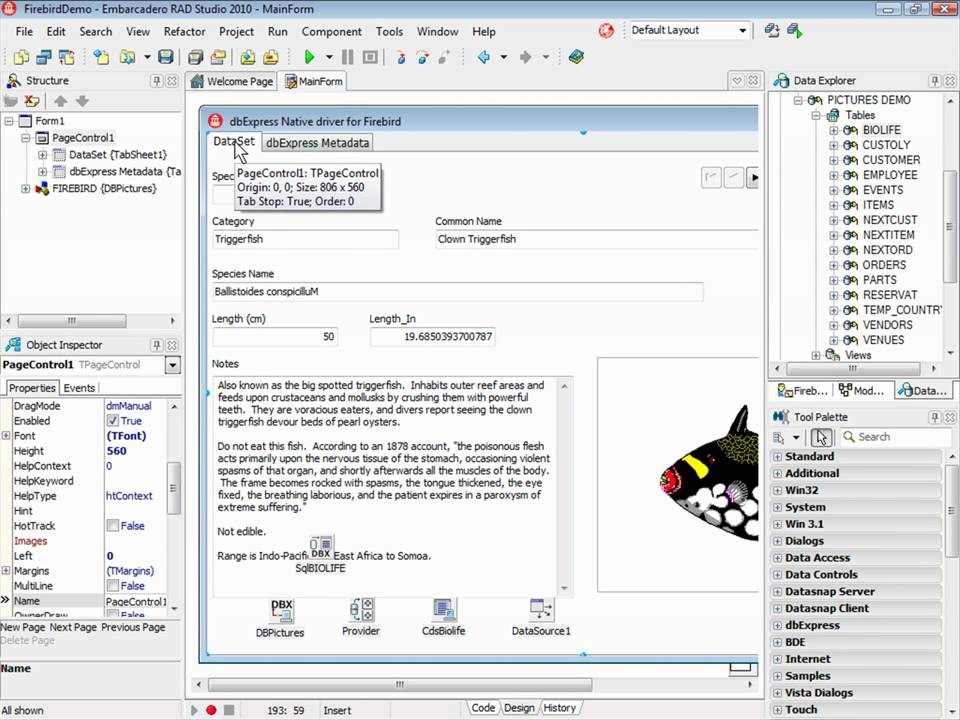The image size is (960, 720).
Task: Click the move down arrow in Structure pane
Action: [x=82, y=101]
